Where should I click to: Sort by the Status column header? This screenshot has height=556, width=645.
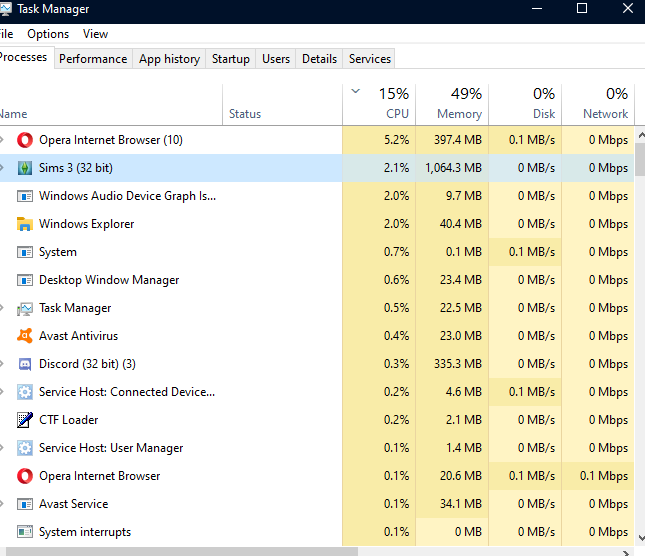(x=283, y=104)
